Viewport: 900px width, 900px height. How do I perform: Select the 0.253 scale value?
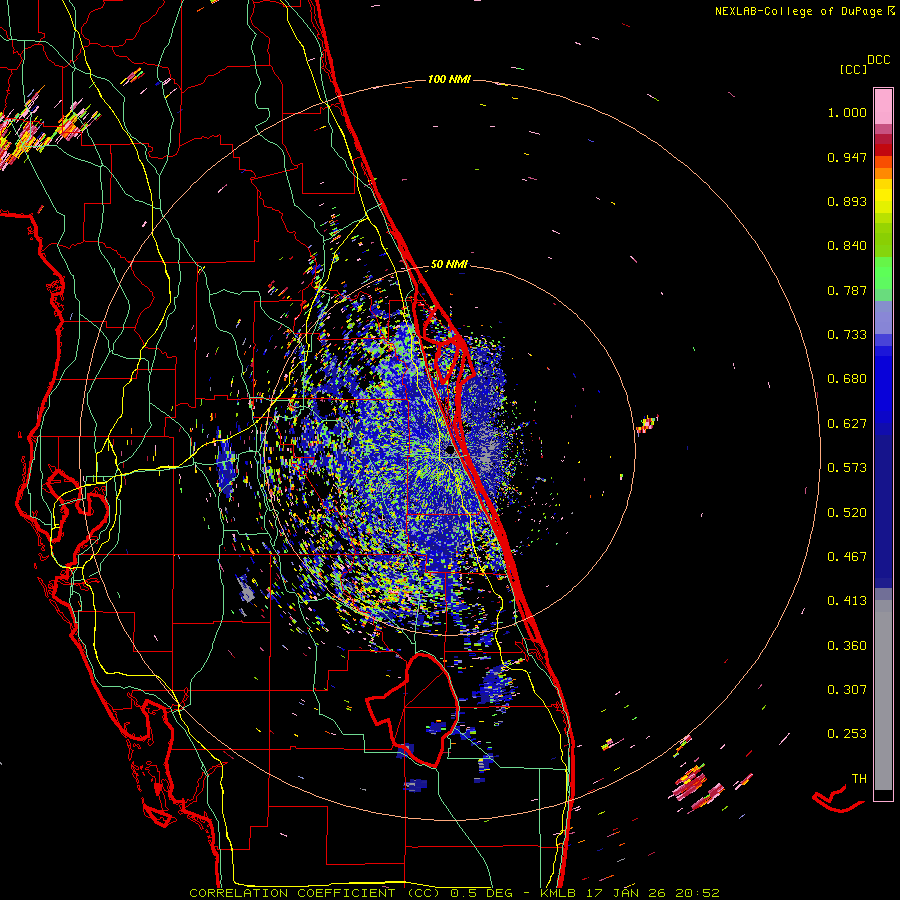pyautogui.click(x=847, y=734)
